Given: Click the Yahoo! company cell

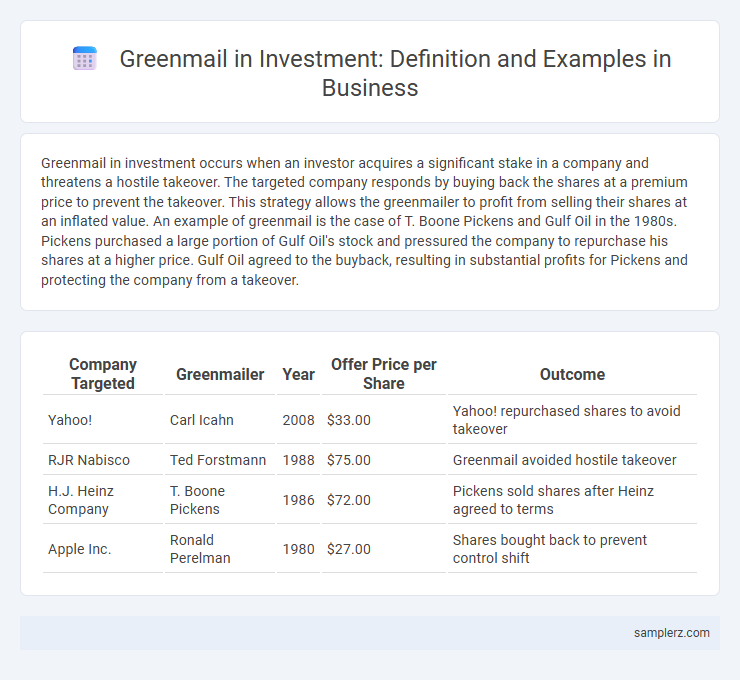Looking at the screenshot, I should [x=103, y=420].
